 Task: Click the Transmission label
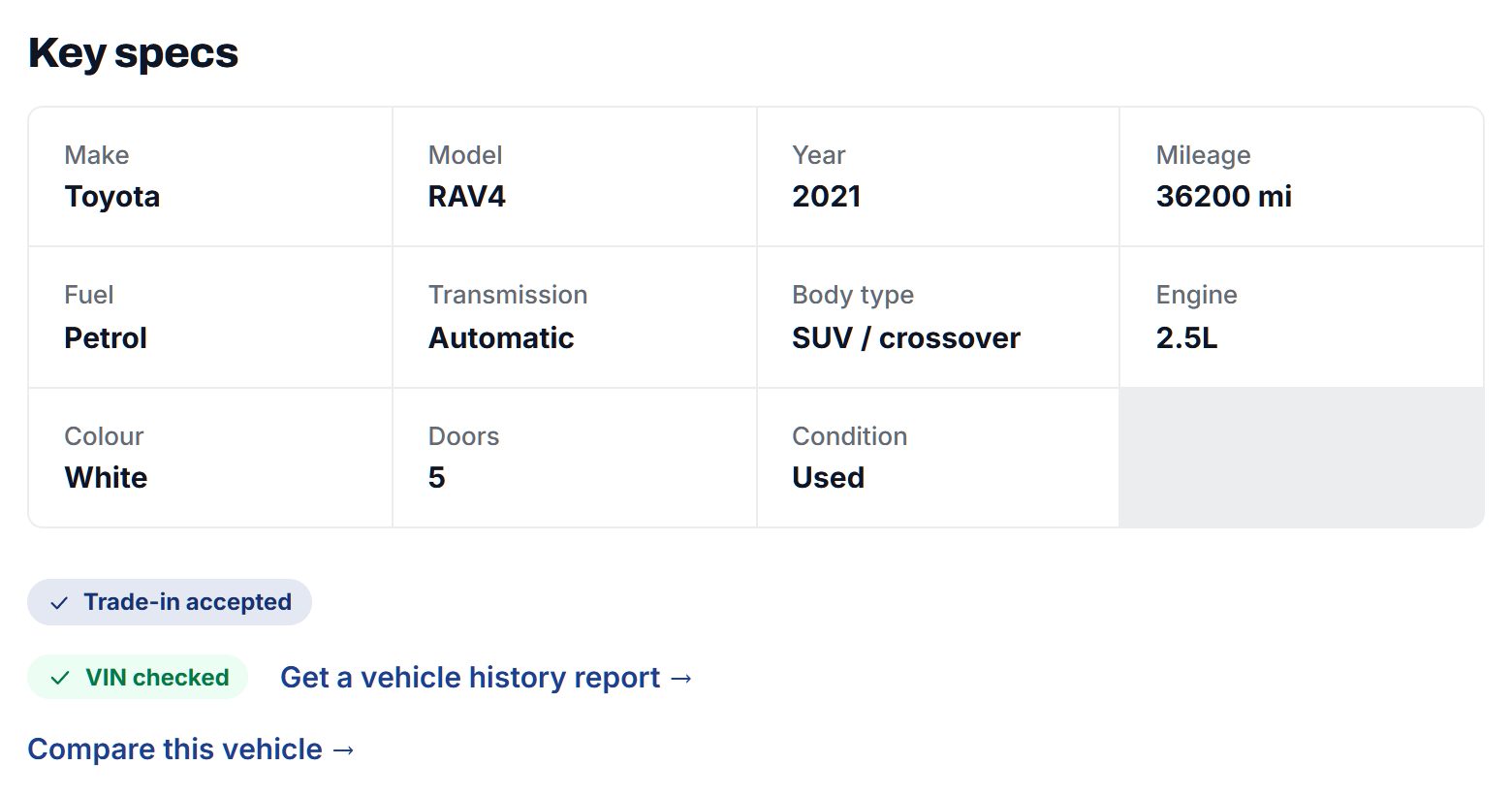coord(508,295)
